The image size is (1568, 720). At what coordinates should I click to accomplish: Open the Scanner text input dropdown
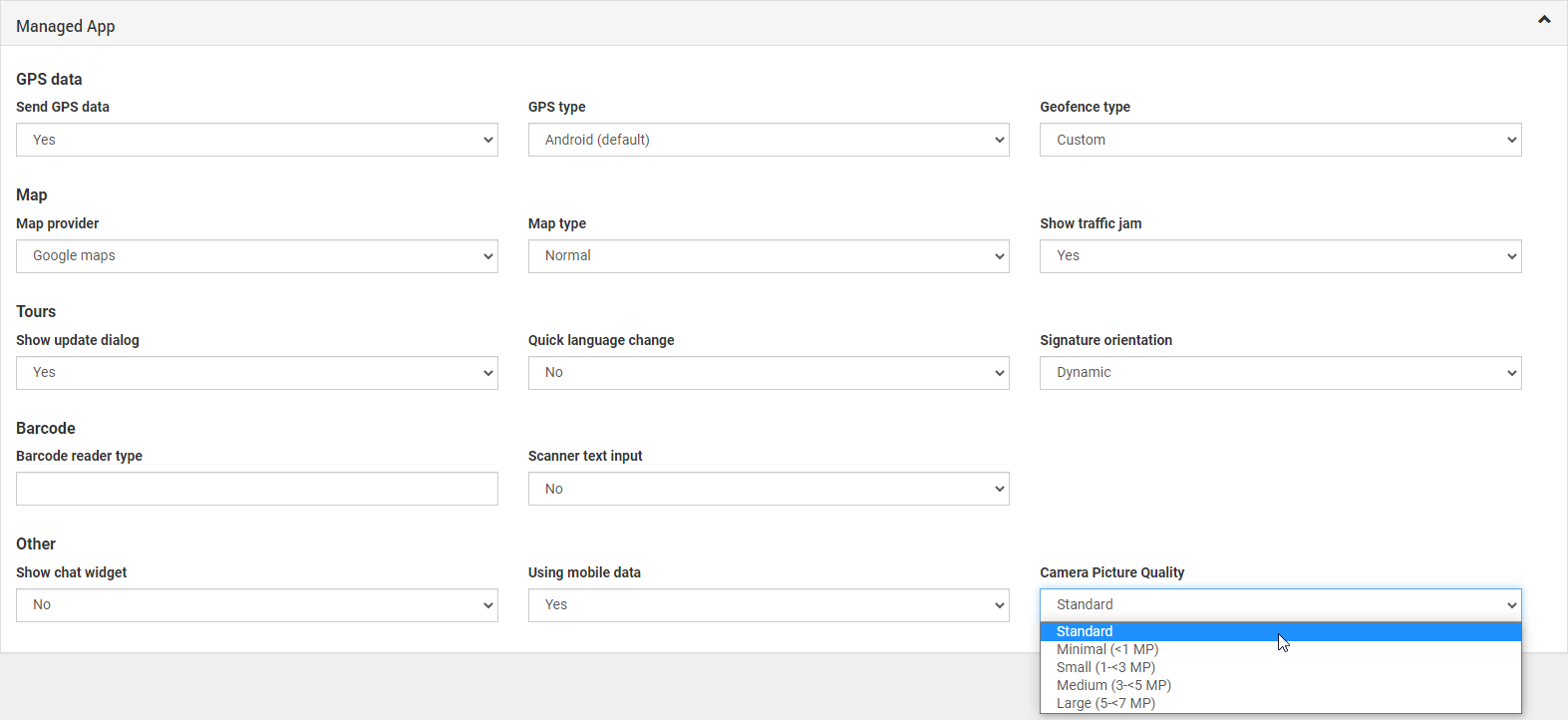768,489
